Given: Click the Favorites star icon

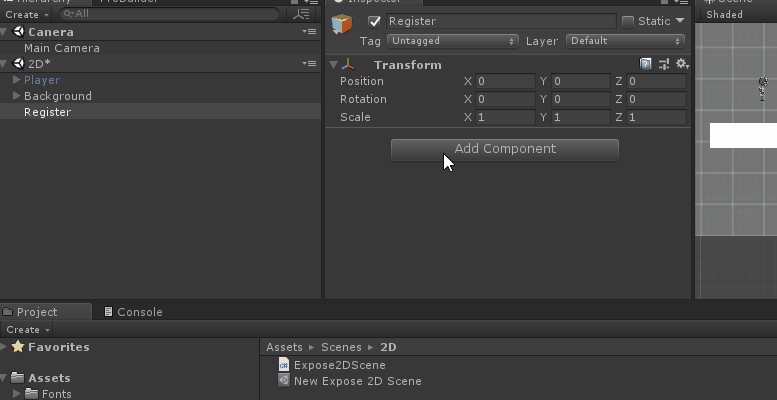Looking at the screenshot, I should click(18, 346).
